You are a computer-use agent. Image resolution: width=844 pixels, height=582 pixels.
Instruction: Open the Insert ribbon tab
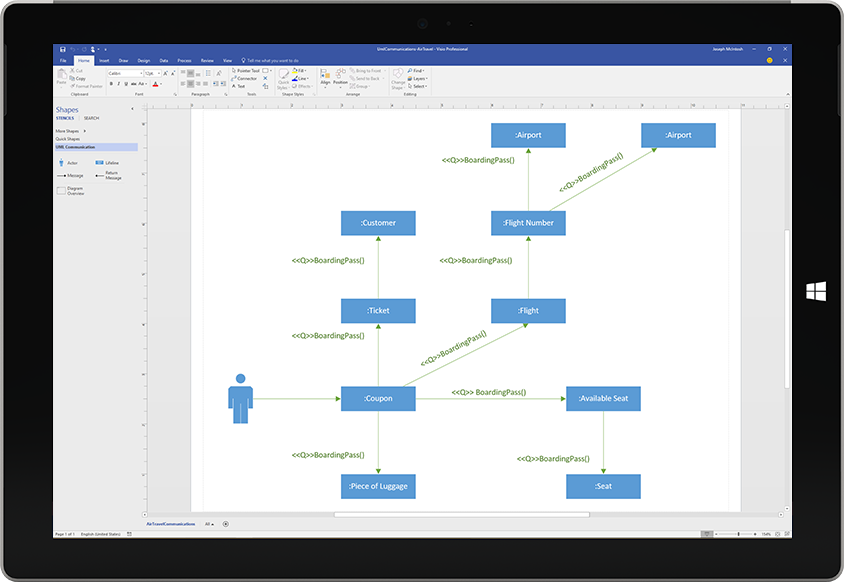(x=104, y=60)
